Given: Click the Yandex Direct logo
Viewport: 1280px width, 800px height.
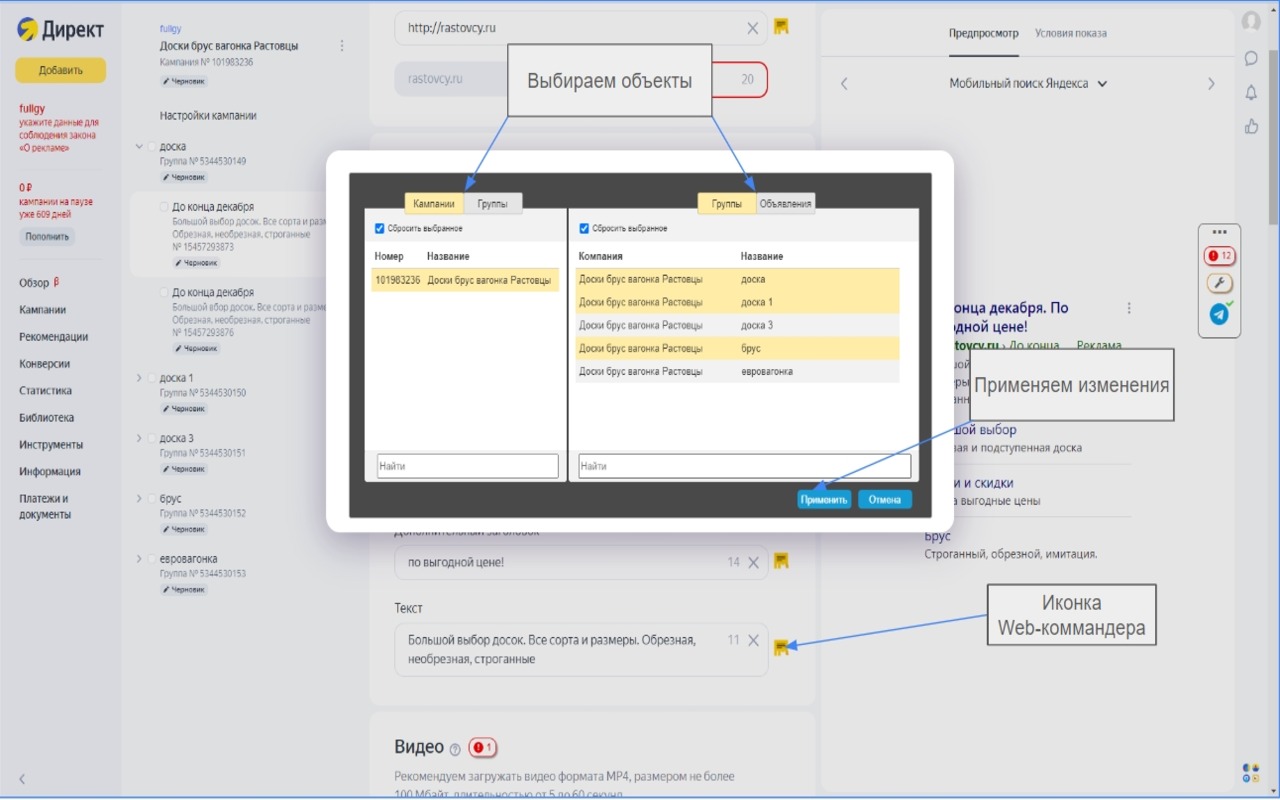Looking at the screenshot, I should tap(61, 30).
